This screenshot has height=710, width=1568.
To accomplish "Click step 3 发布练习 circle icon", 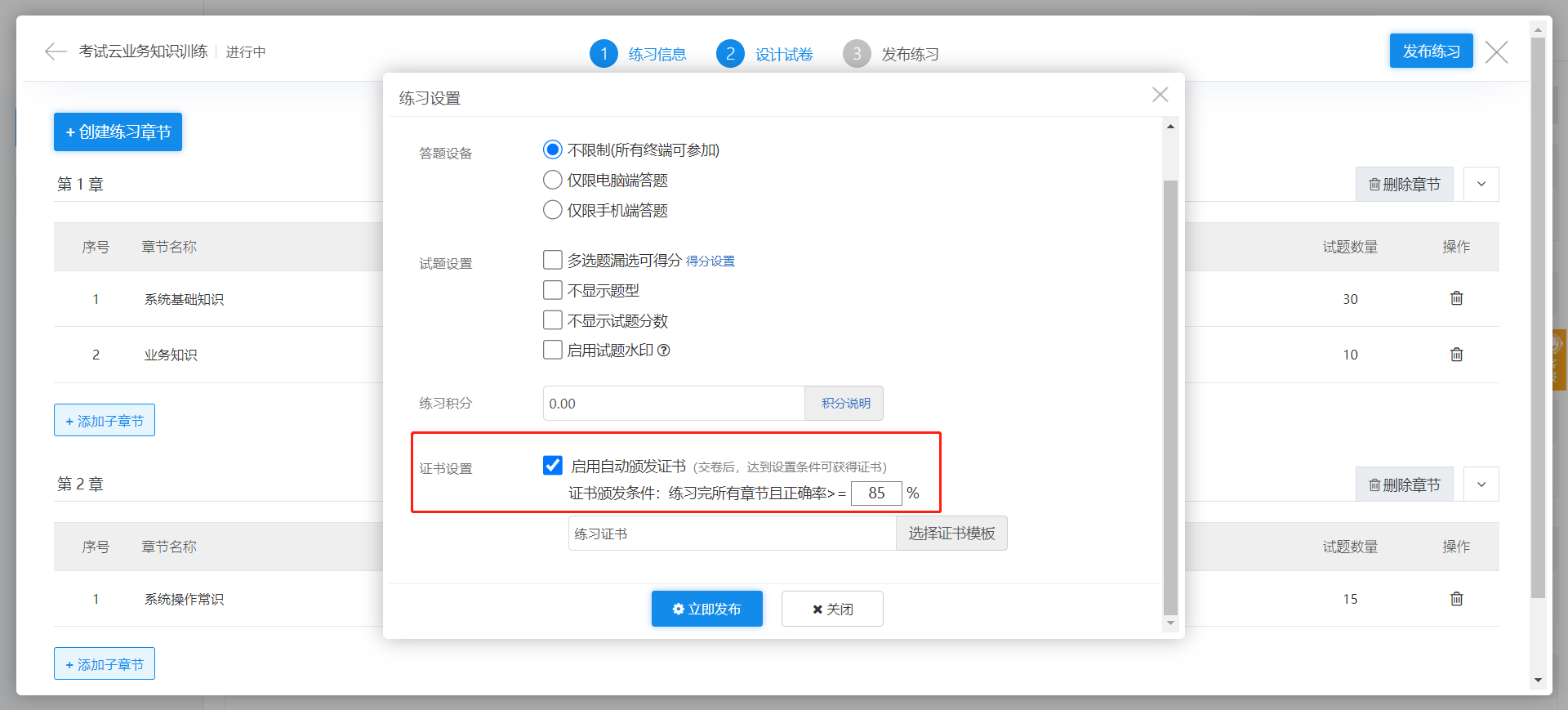I will tap(856, 54).
